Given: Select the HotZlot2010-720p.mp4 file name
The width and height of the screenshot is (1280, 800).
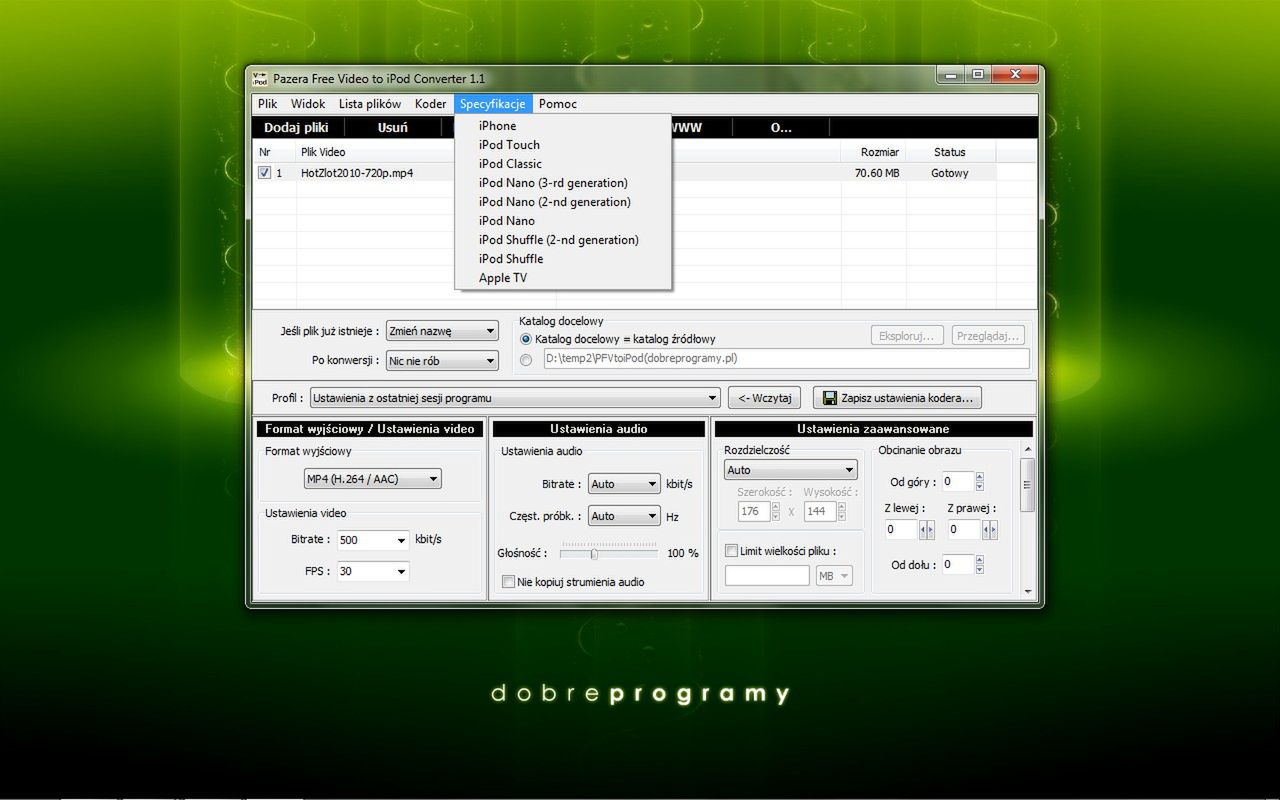Looking at the screenshot, I should 357,173.
